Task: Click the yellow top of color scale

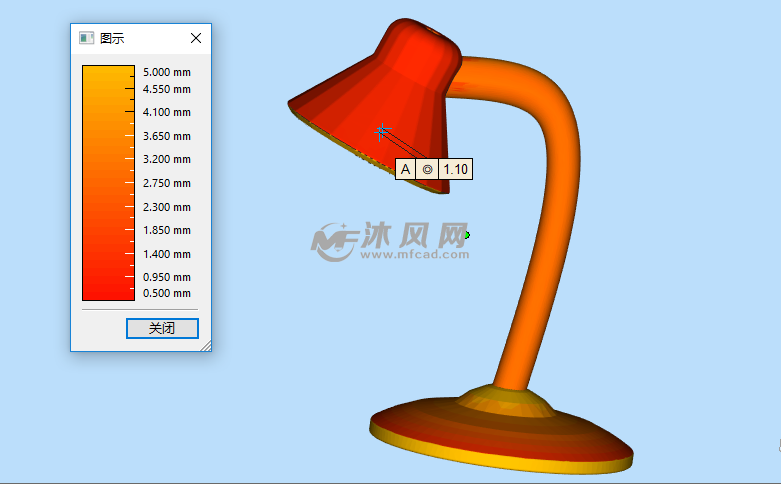Action: [x=108, y=73]
